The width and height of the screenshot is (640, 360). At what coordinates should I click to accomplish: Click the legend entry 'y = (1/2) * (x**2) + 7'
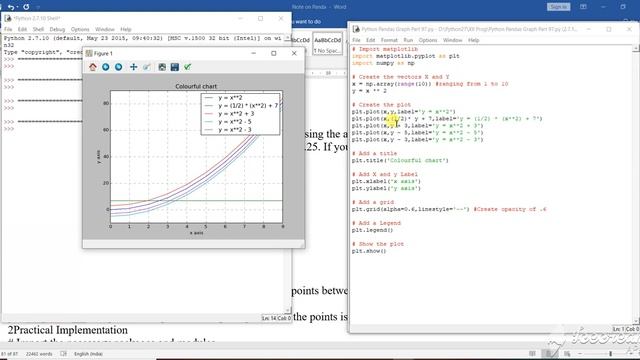(x=248, y=106)
